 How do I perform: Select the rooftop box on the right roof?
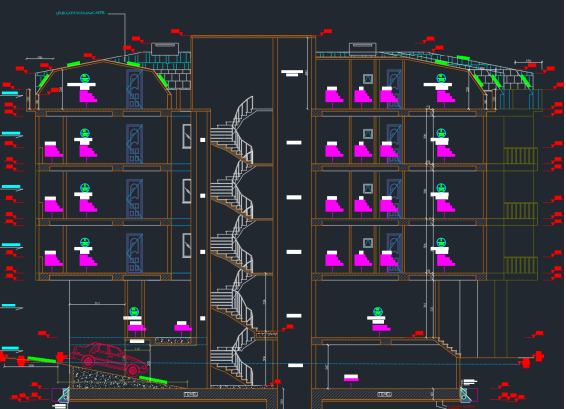click(363, 49)
